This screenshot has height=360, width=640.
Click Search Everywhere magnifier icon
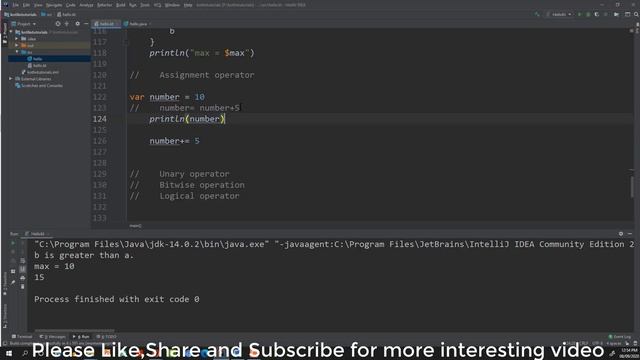point(636,14)
